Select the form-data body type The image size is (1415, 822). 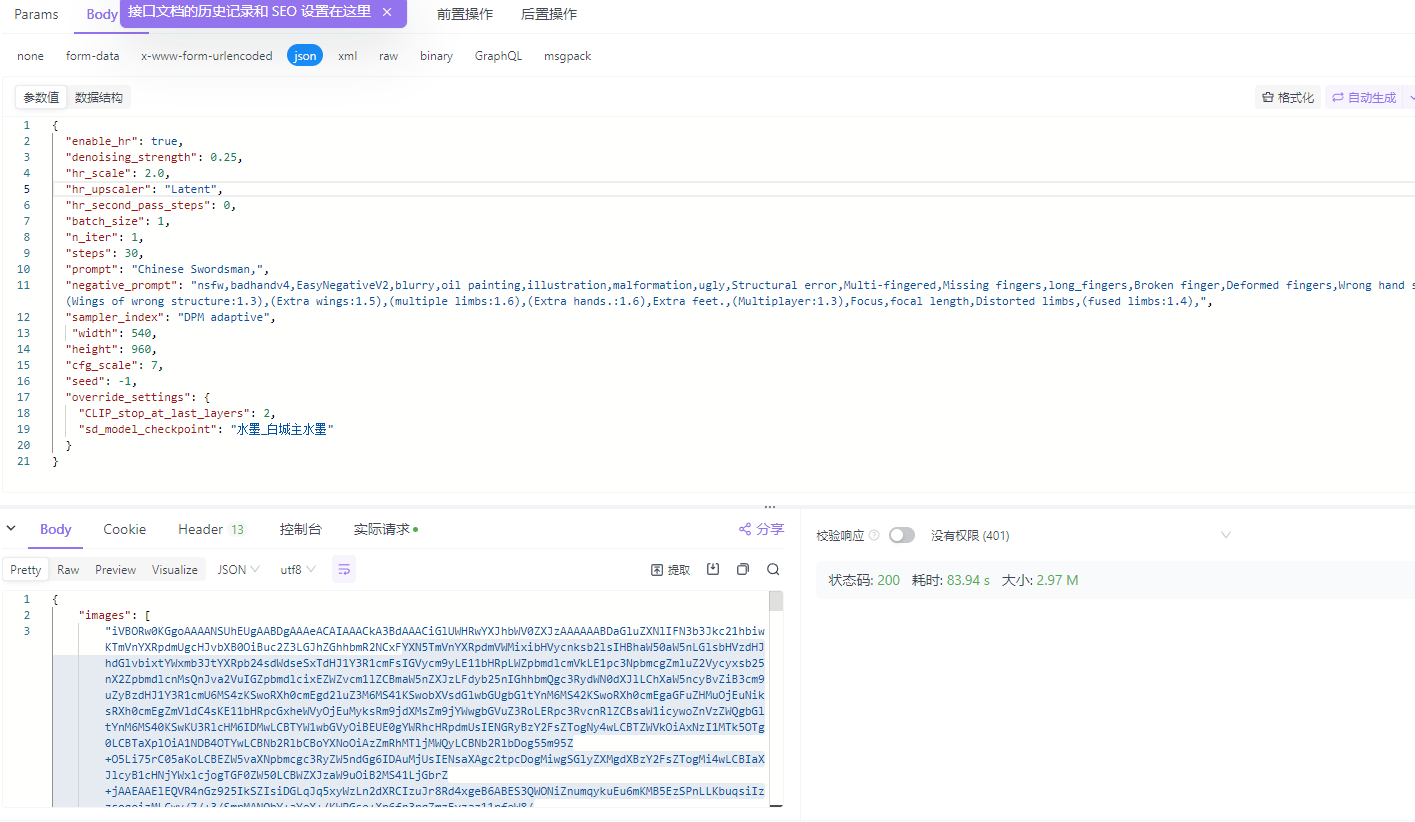coord(93,56)
